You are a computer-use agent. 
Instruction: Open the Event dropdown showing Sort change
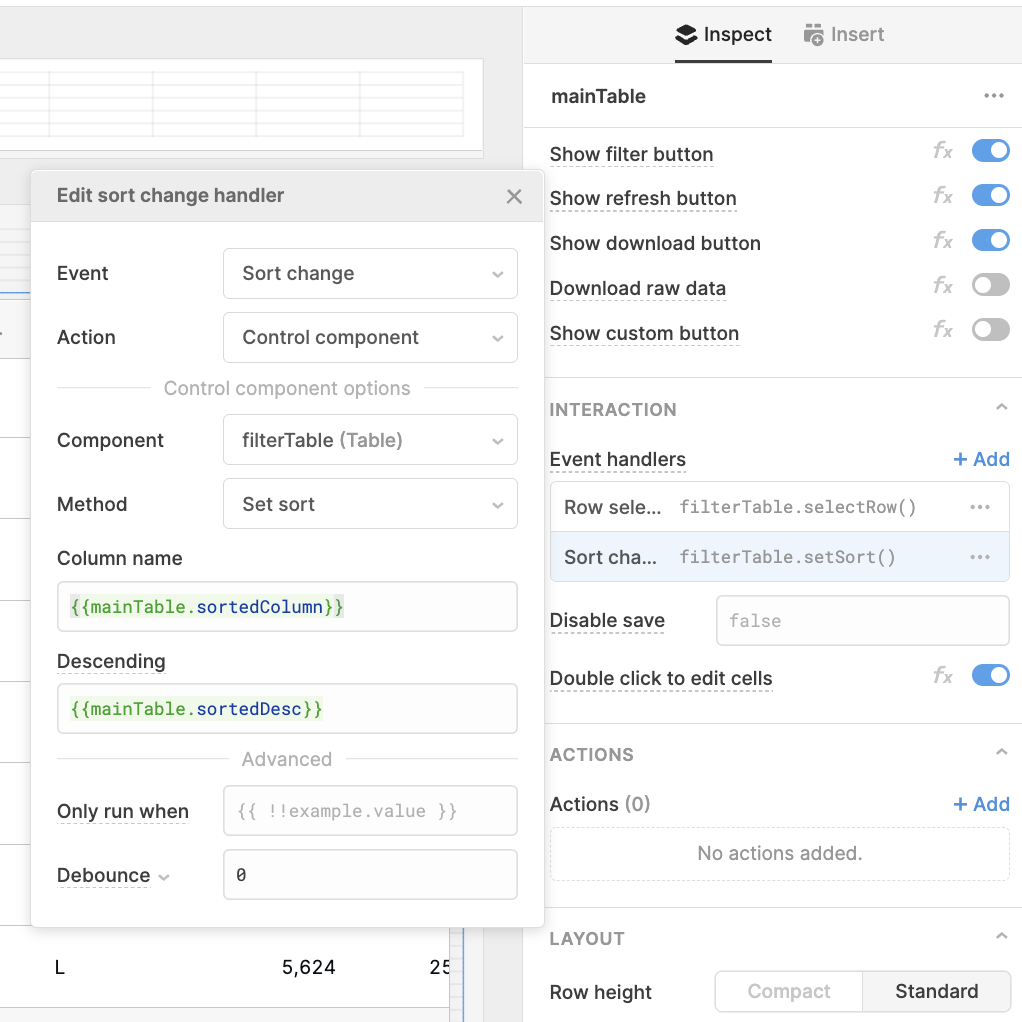coord(370,273)
